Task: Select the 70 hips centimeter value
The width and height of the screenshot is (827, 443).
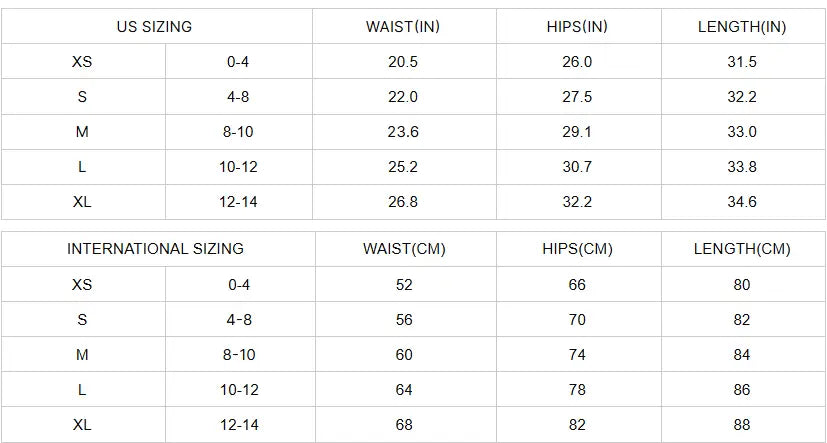Action: click(x=577, y=320)
